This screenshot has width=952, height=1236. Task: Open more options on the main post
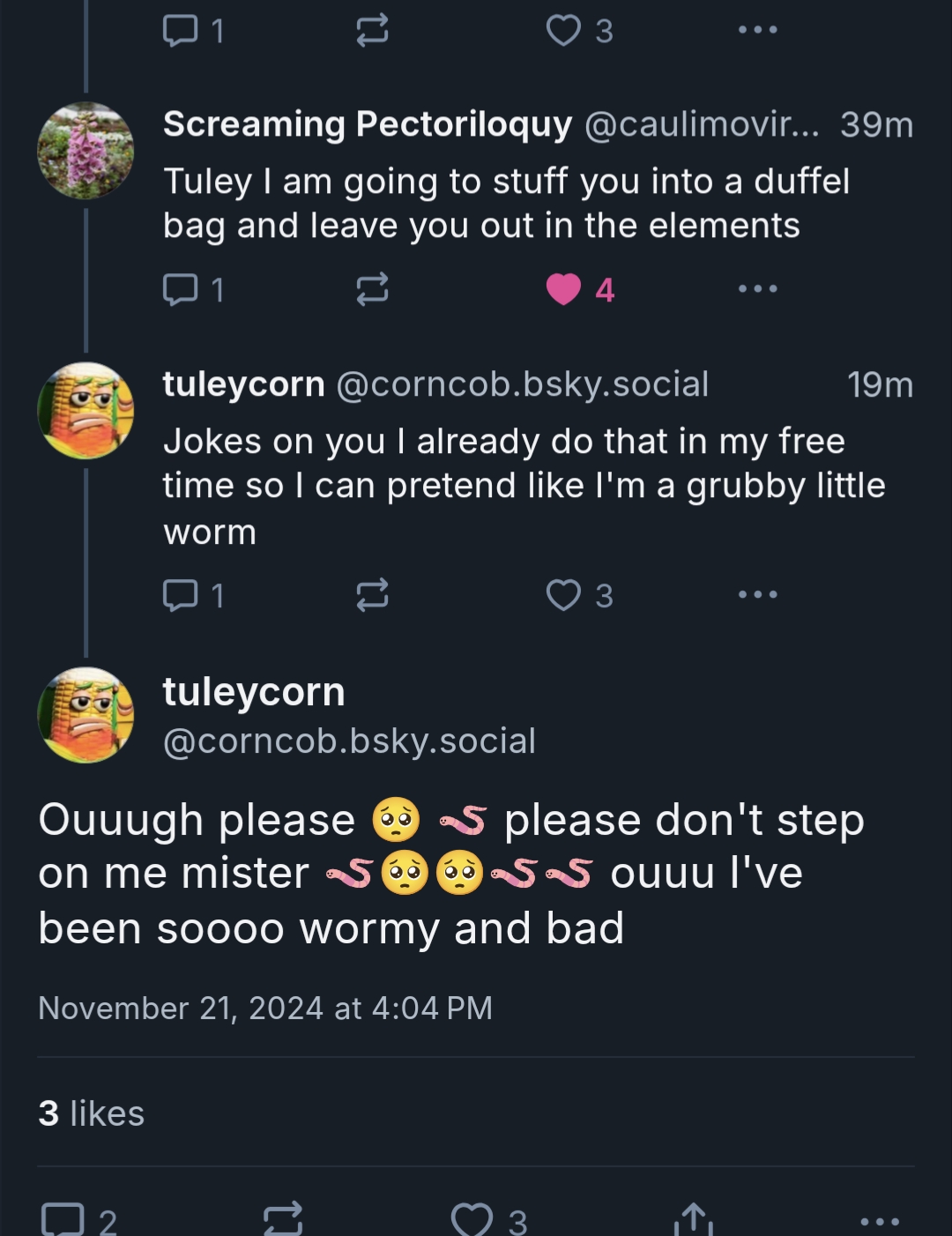(x=879, y=1221)
